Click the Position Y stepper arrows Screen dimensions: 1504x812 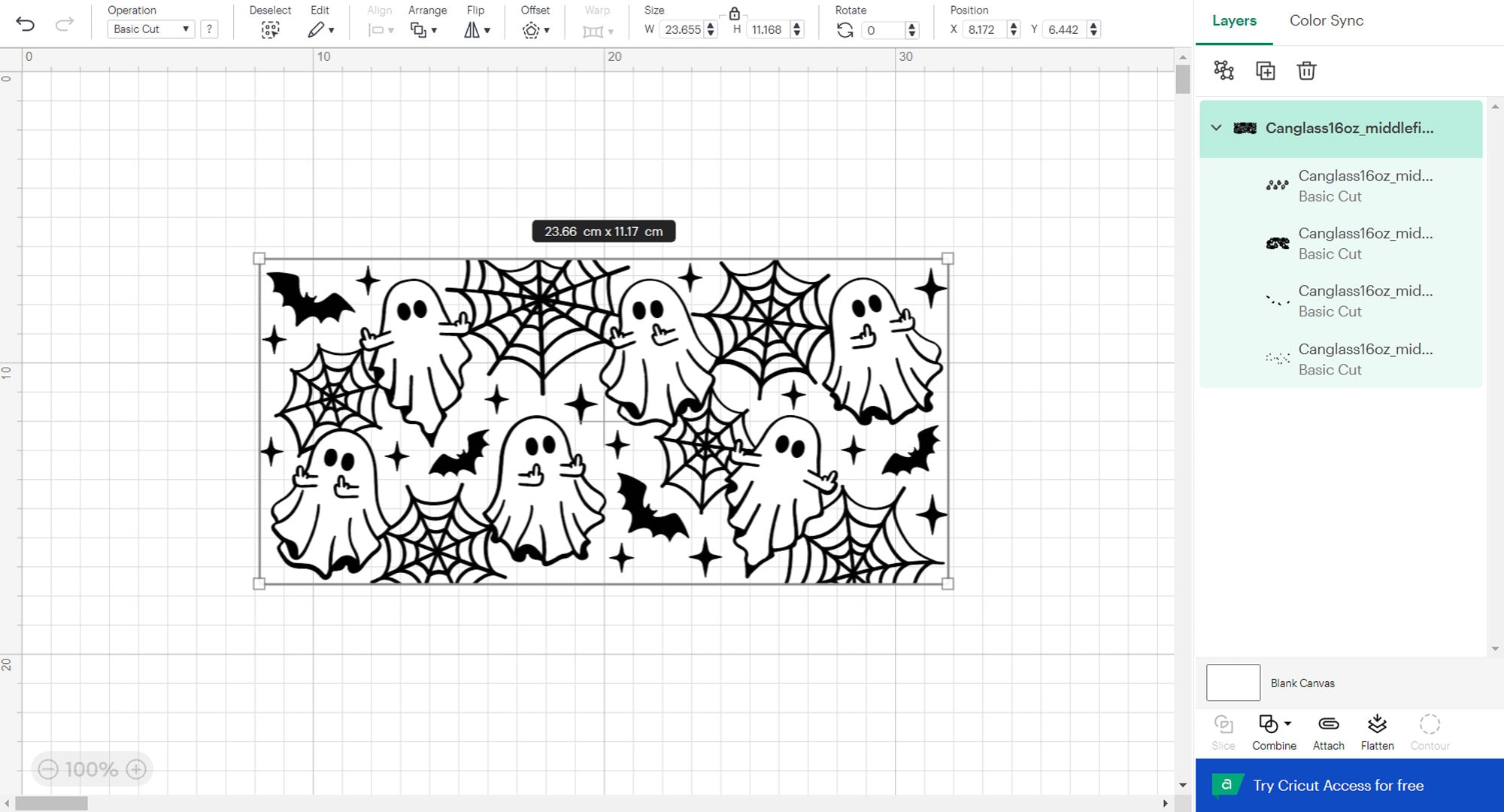click(1093, 29)
